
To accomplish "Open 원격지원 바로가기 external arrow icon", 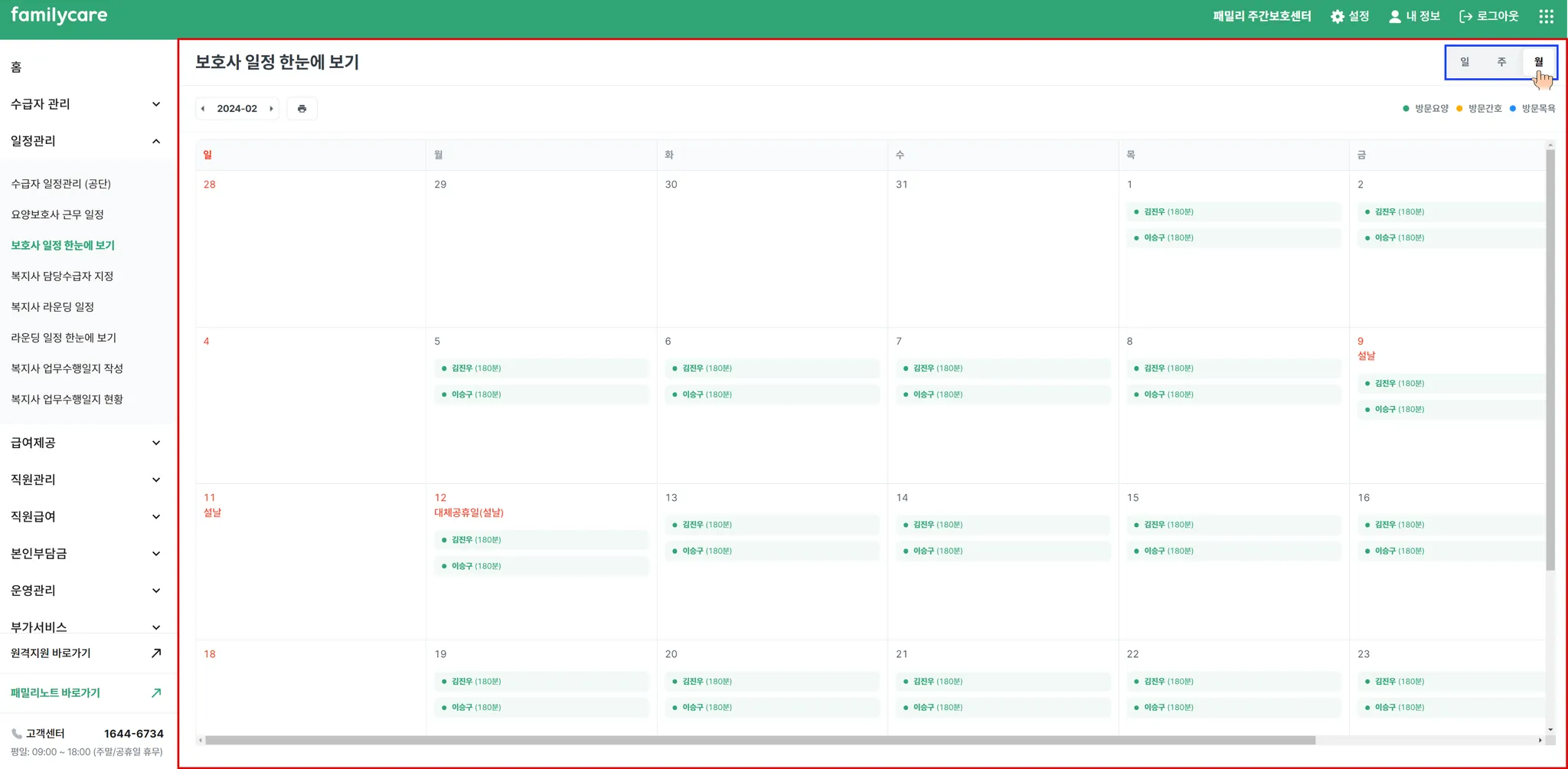I will [156, 653].
